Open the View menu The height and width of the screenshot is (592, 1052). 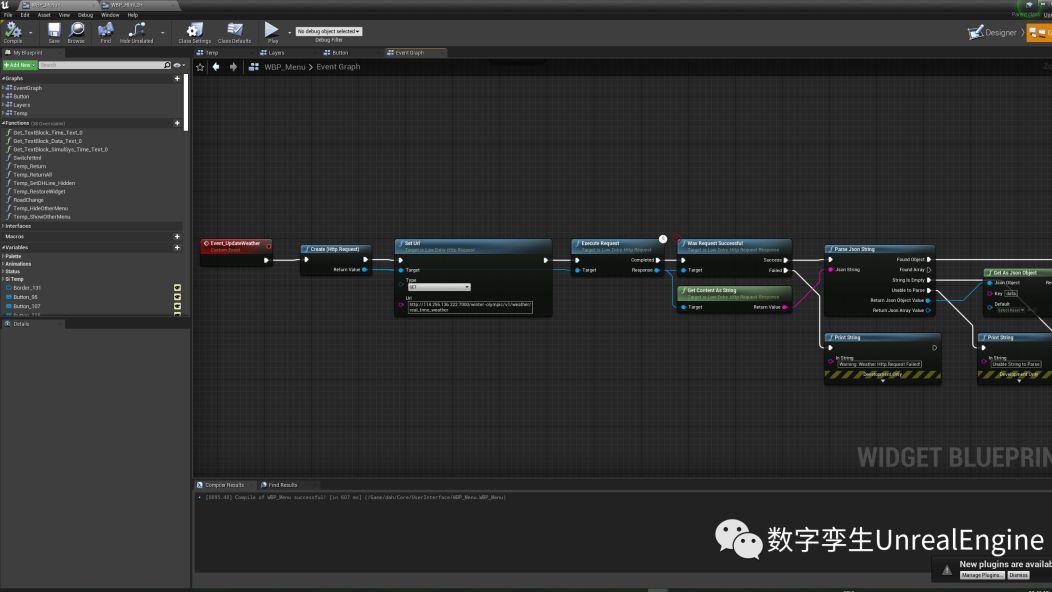64,15
